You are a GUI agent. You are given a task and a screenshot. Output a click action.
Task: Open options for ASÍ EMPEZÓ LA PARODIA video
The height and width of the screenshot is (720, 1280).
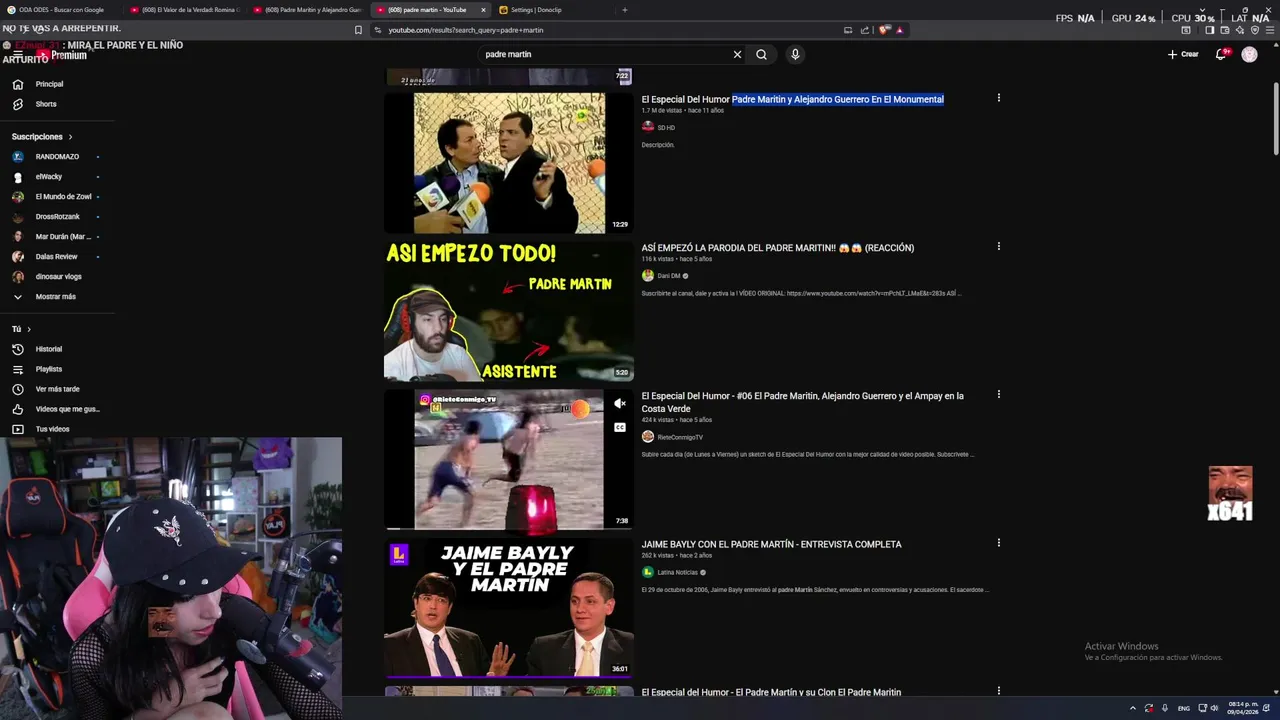[x=998, y=246]
